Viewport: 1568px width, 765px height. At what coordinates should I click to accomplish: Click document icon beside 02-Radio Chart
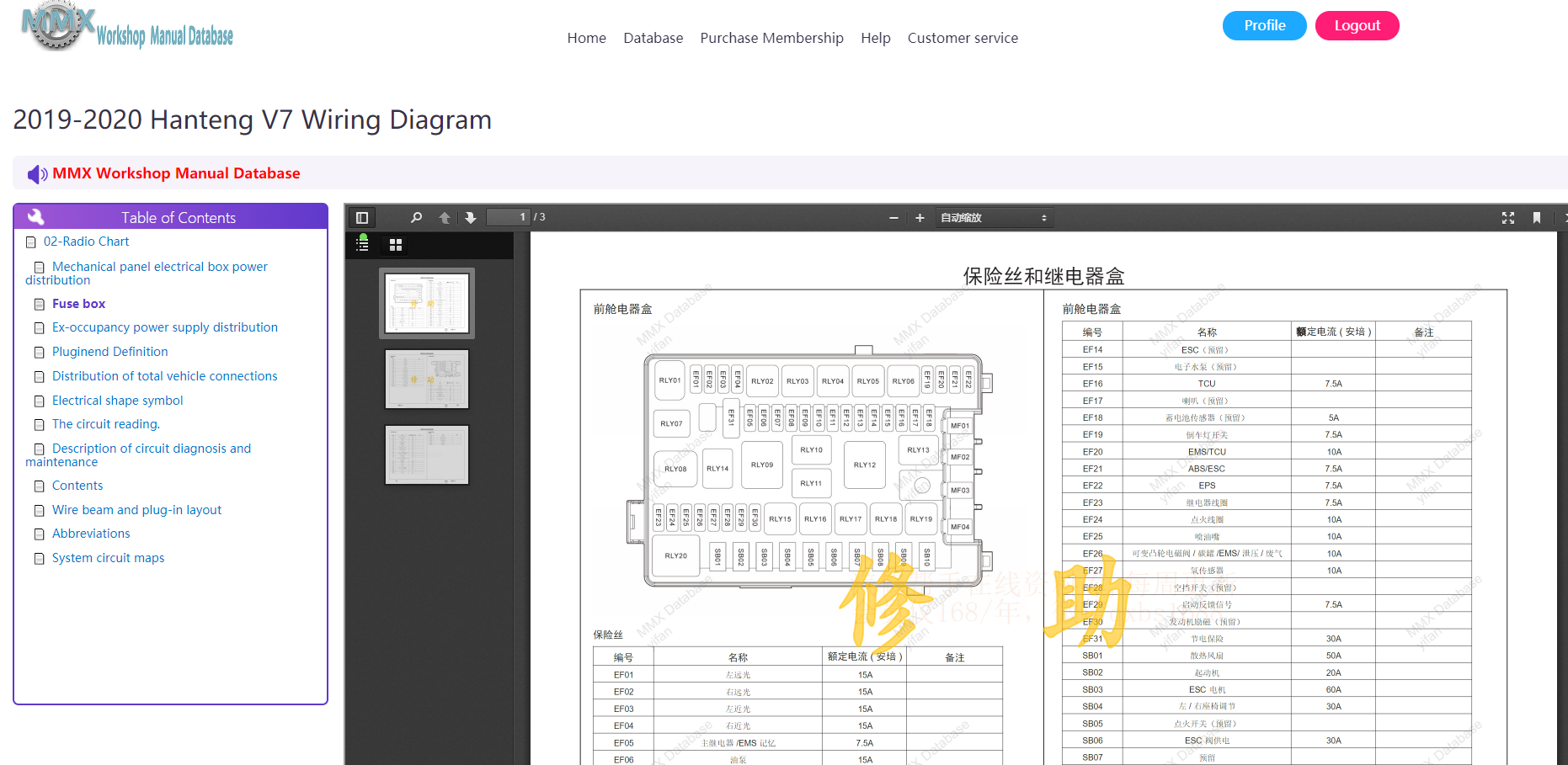31,242
